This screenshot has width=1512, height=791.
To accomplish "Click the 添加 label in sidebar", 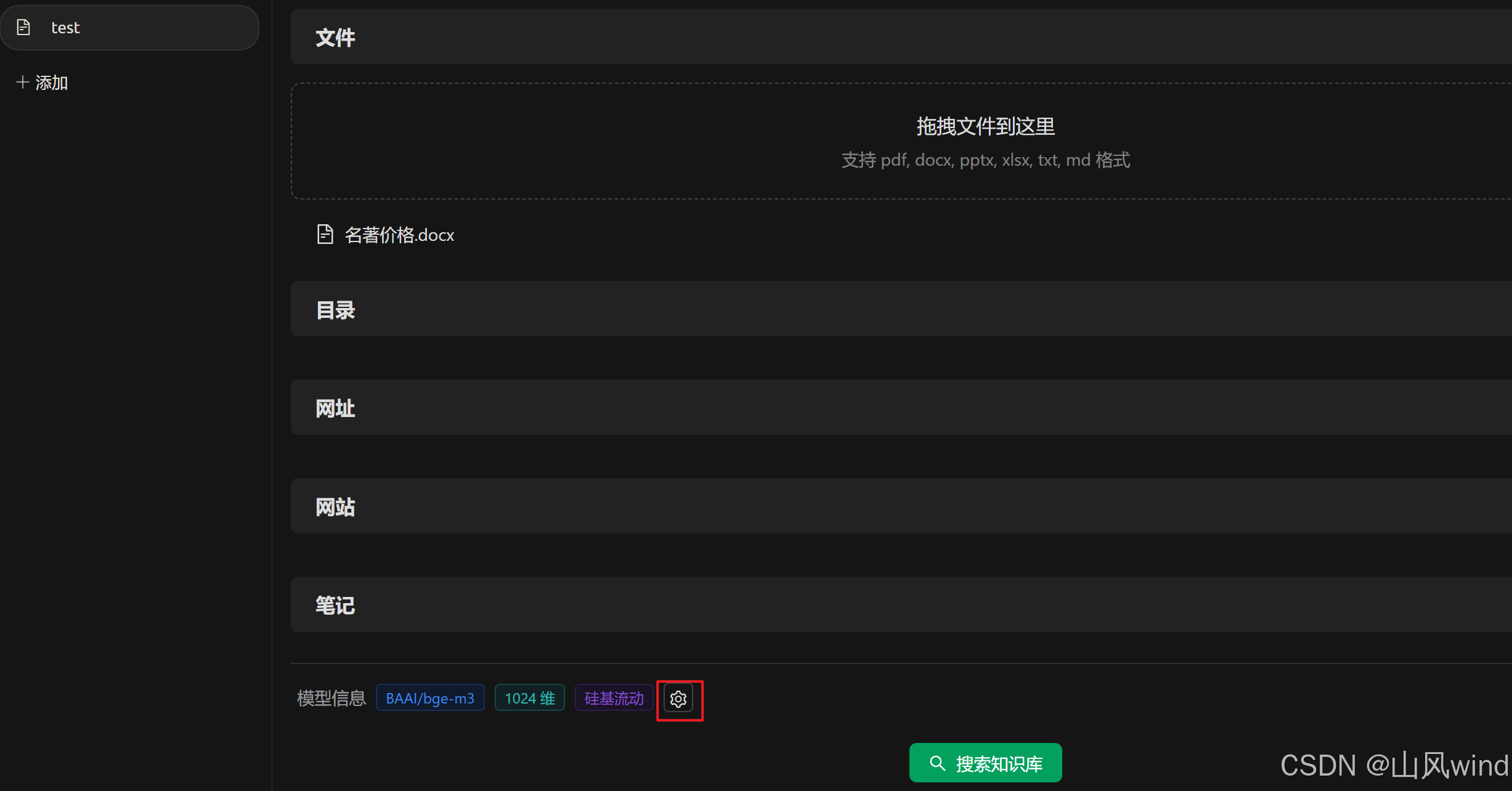I will [52, 83].
